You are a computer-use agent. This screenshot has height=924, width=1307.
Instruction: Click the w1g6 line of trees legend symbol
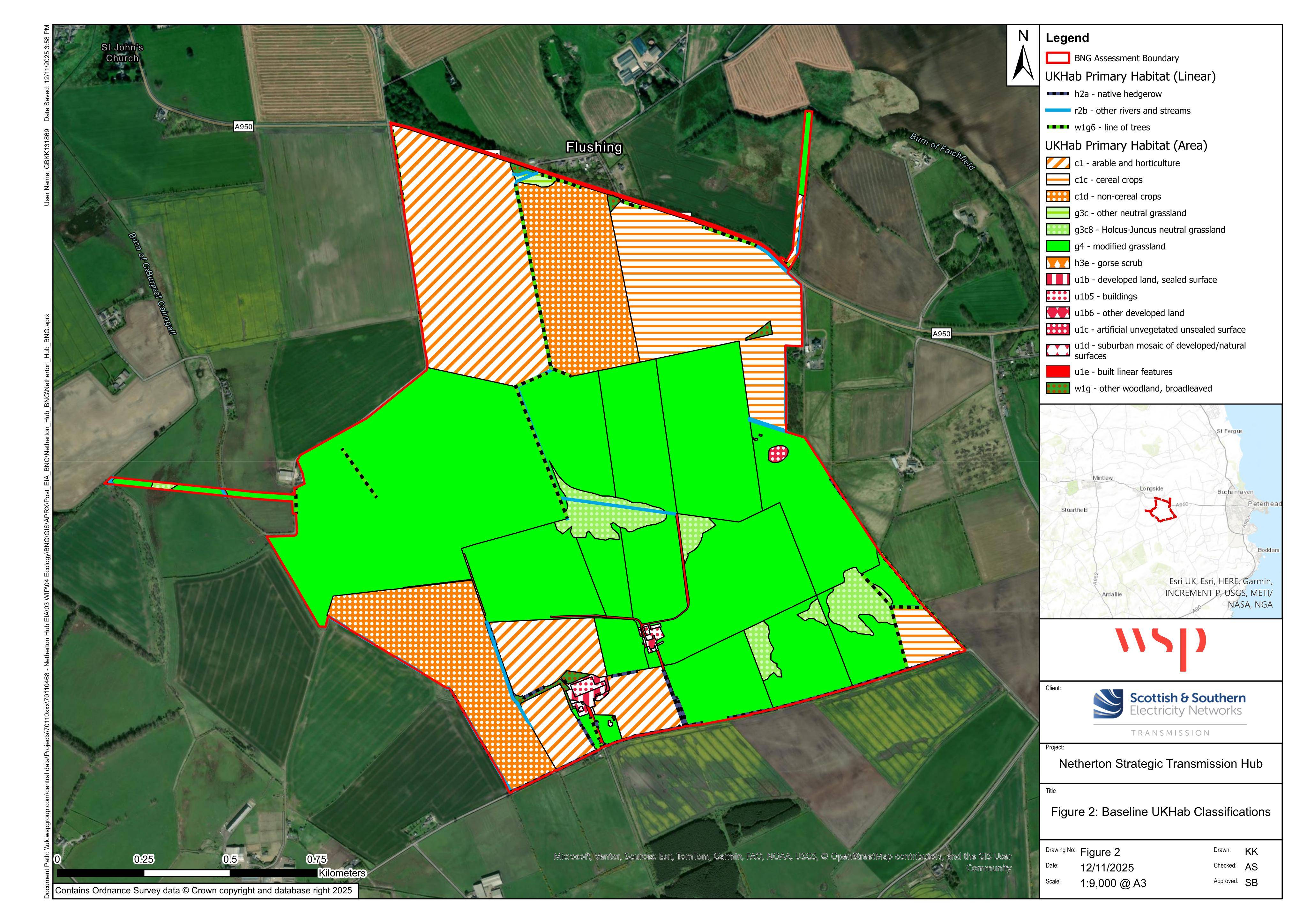click(1058, 127)
